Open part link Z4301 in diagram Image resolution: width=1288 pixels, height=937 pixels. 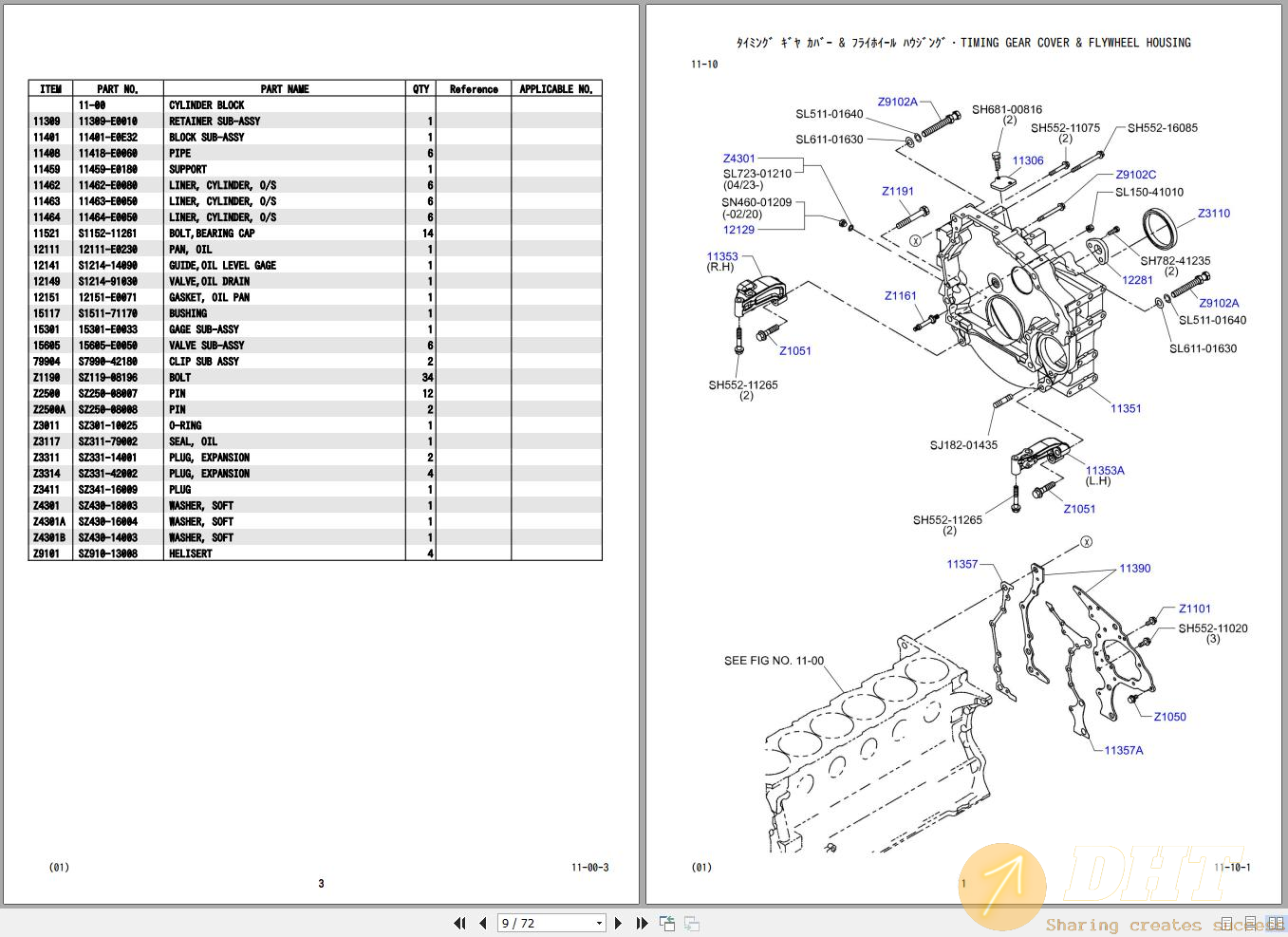739,159
